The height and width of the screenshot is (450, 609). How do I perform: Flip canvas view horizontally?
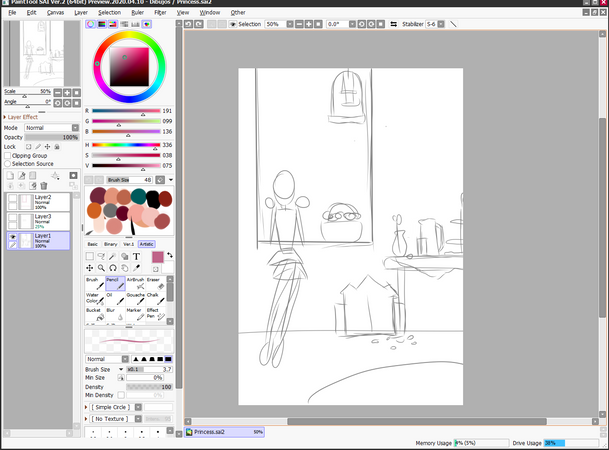(x=393, y=24)
